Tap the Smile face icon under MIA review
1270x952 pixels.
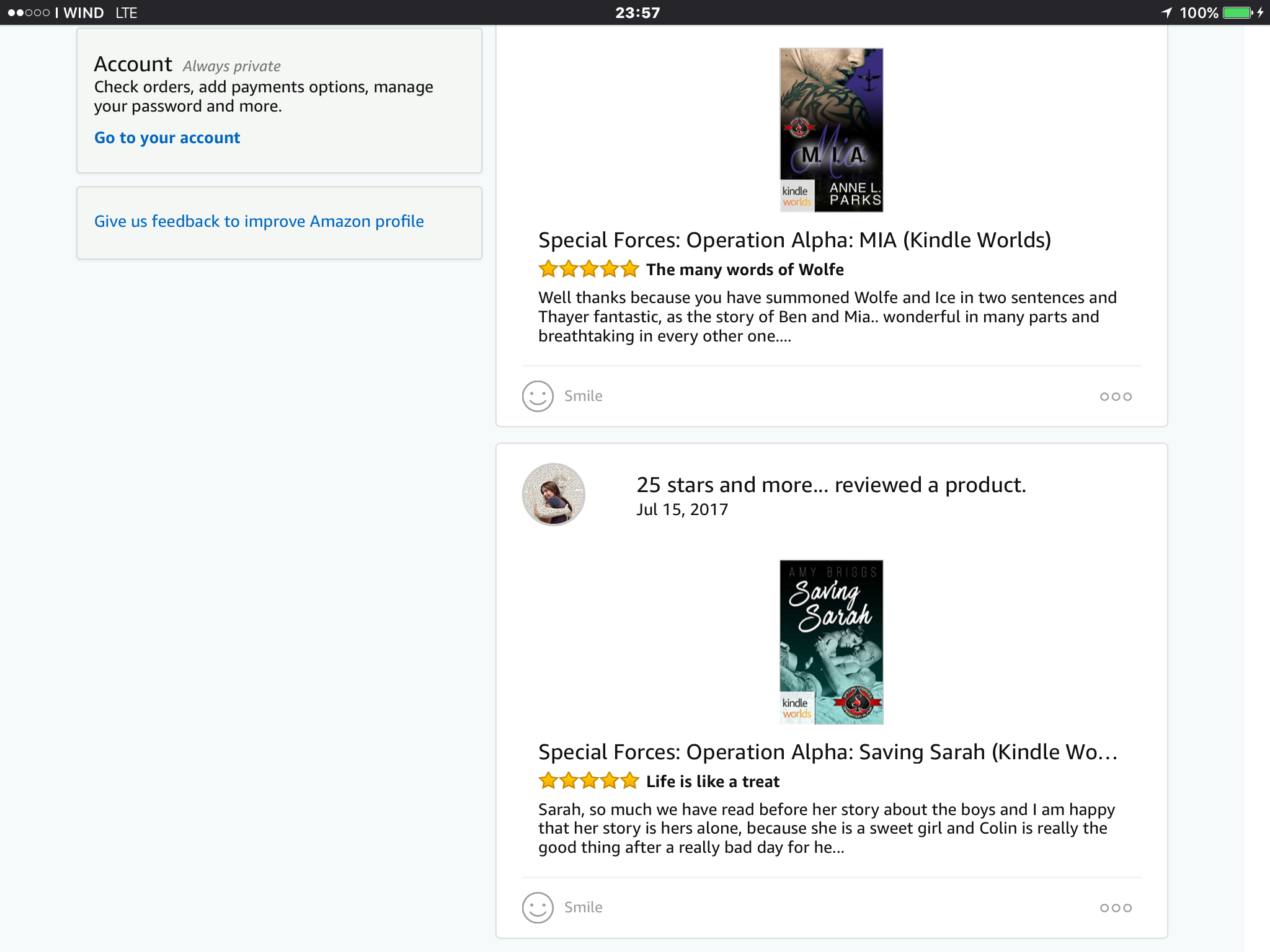pyautogui.click(x=538, y=396)
